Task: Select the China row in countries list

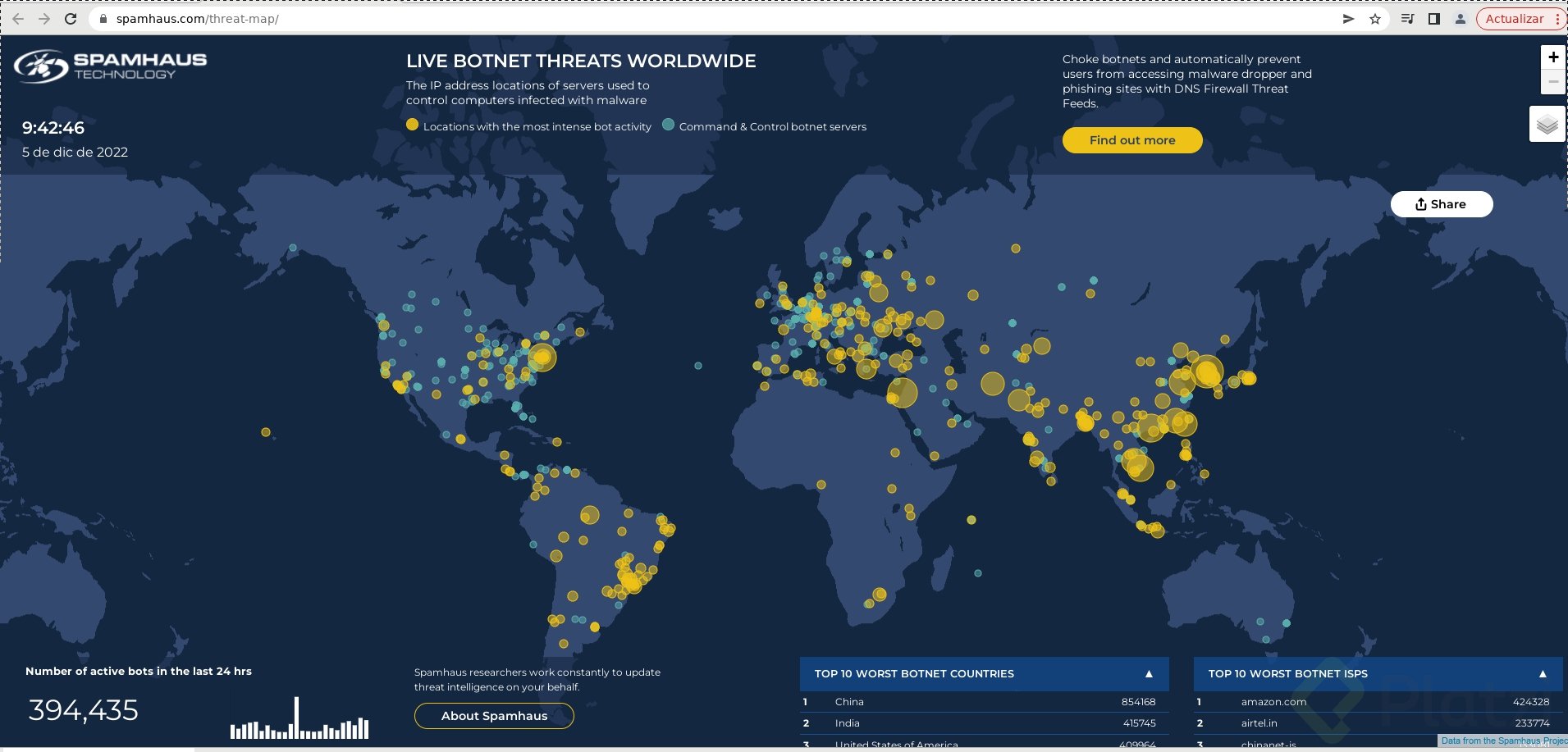Action: pos(984,702)
